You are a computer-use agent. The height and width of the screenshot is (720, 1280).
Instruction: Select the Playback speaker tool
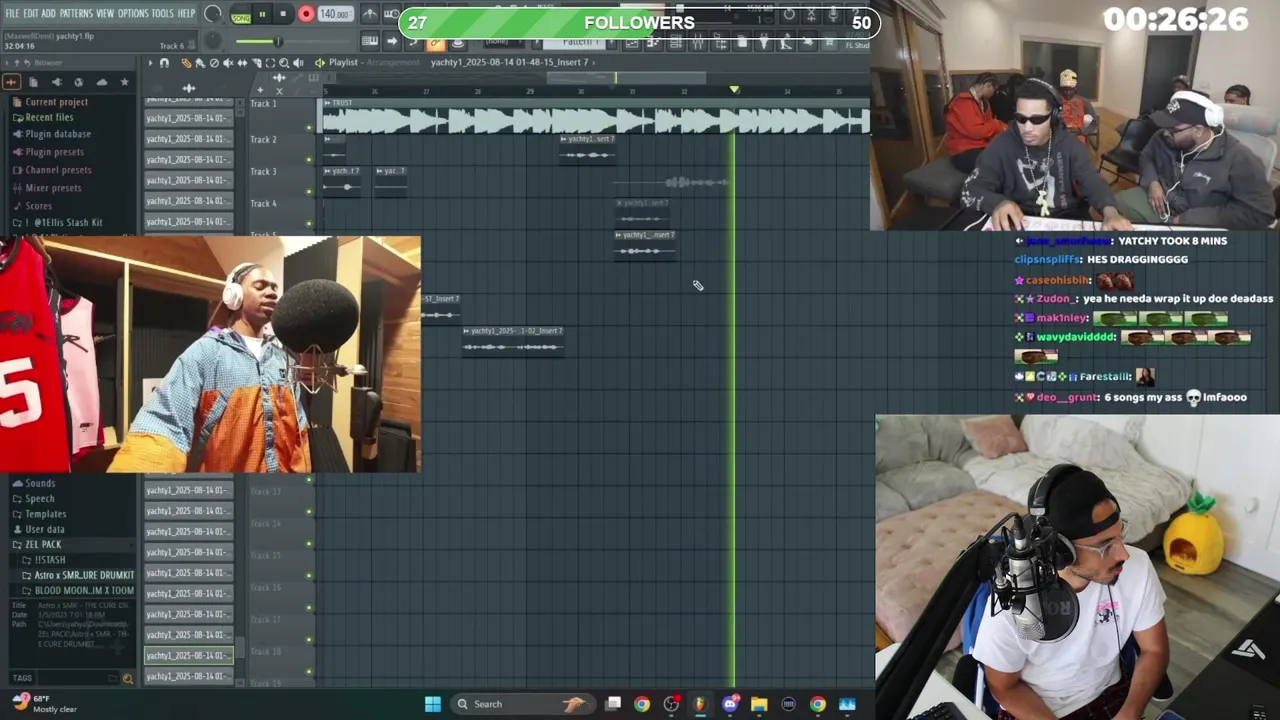pyautogui.click(x=298, y=63)
